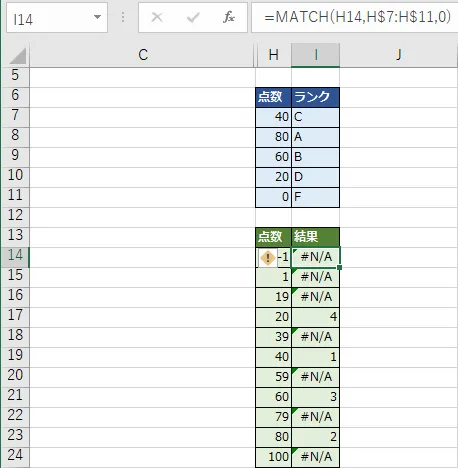Click the formula bar containing MATCH formula
The image size is (458, 468).
tap(355, 17)
